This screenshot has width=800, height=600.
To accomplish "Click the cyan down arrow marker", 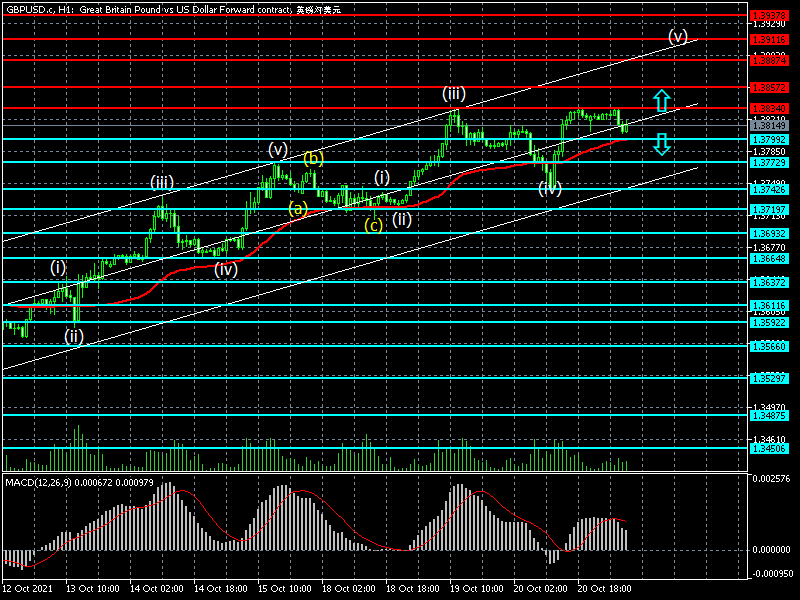I will click(x=662, y=144).
